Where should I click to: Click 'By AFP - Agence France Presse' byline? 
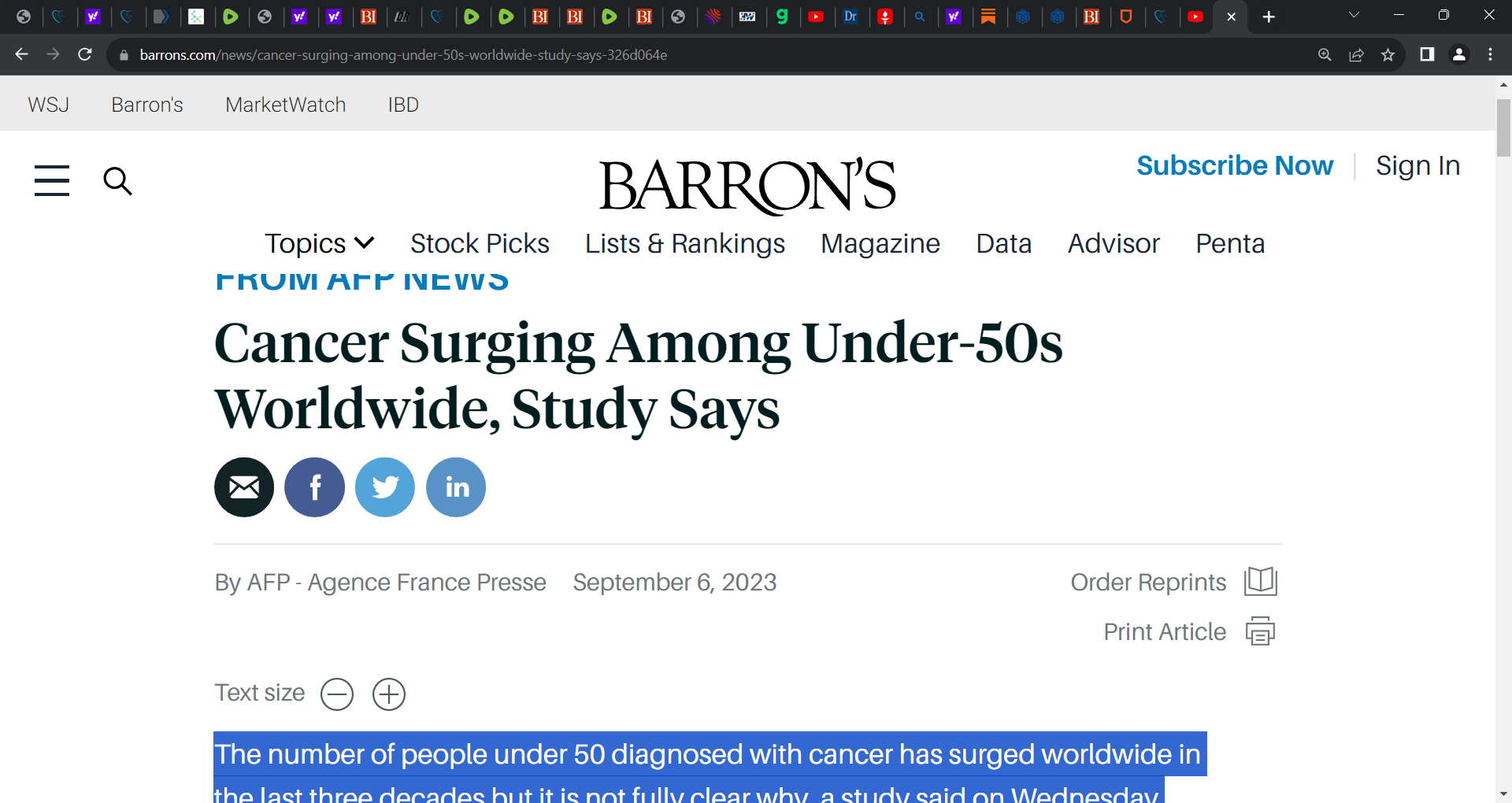[x=380, y=582]
